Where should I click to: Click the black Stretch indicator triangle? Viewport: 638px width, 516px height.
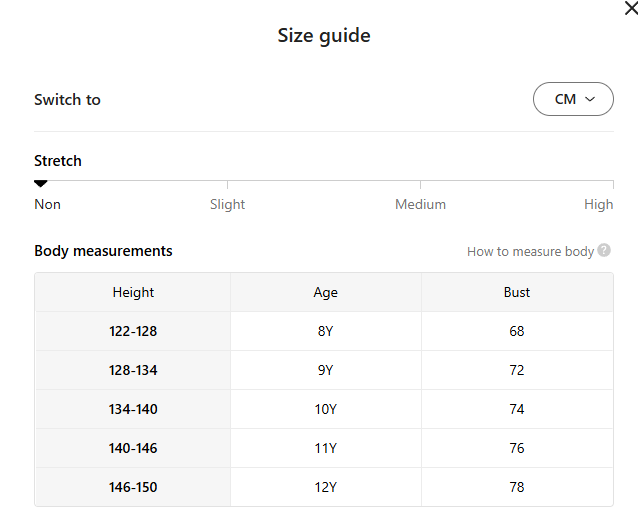(x=40, y=184)
